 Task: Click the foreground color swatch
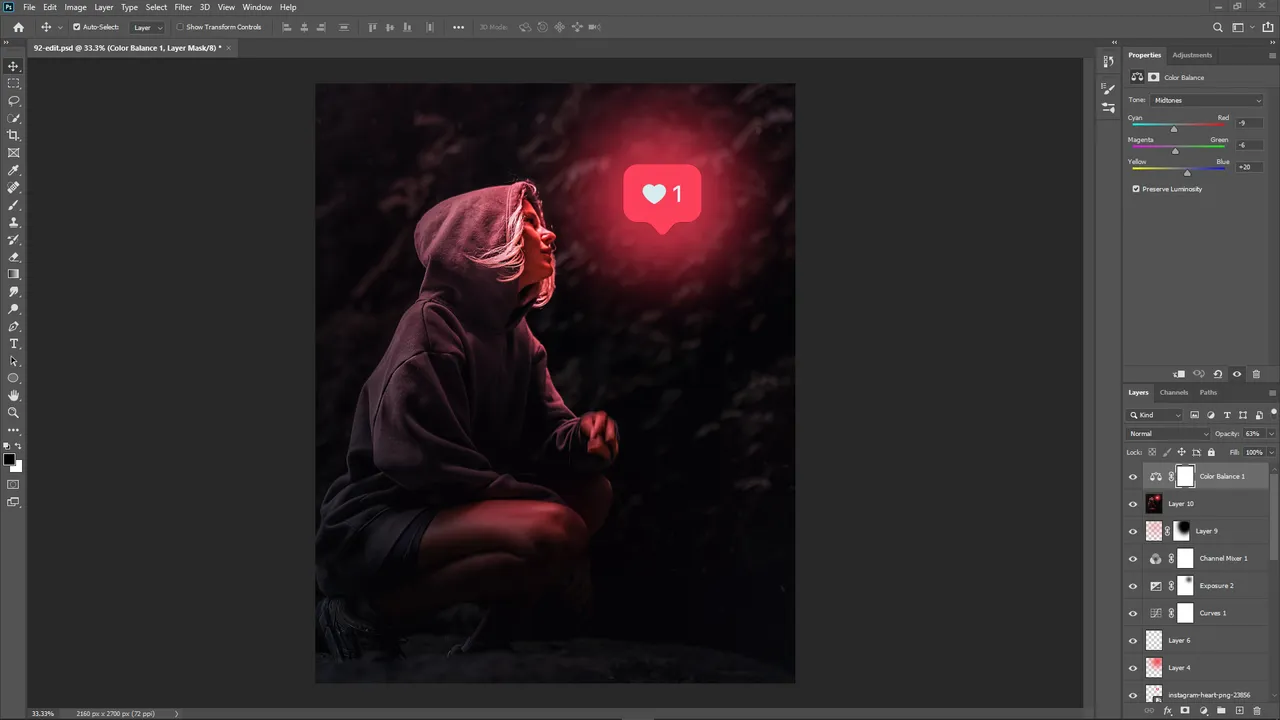9,459
